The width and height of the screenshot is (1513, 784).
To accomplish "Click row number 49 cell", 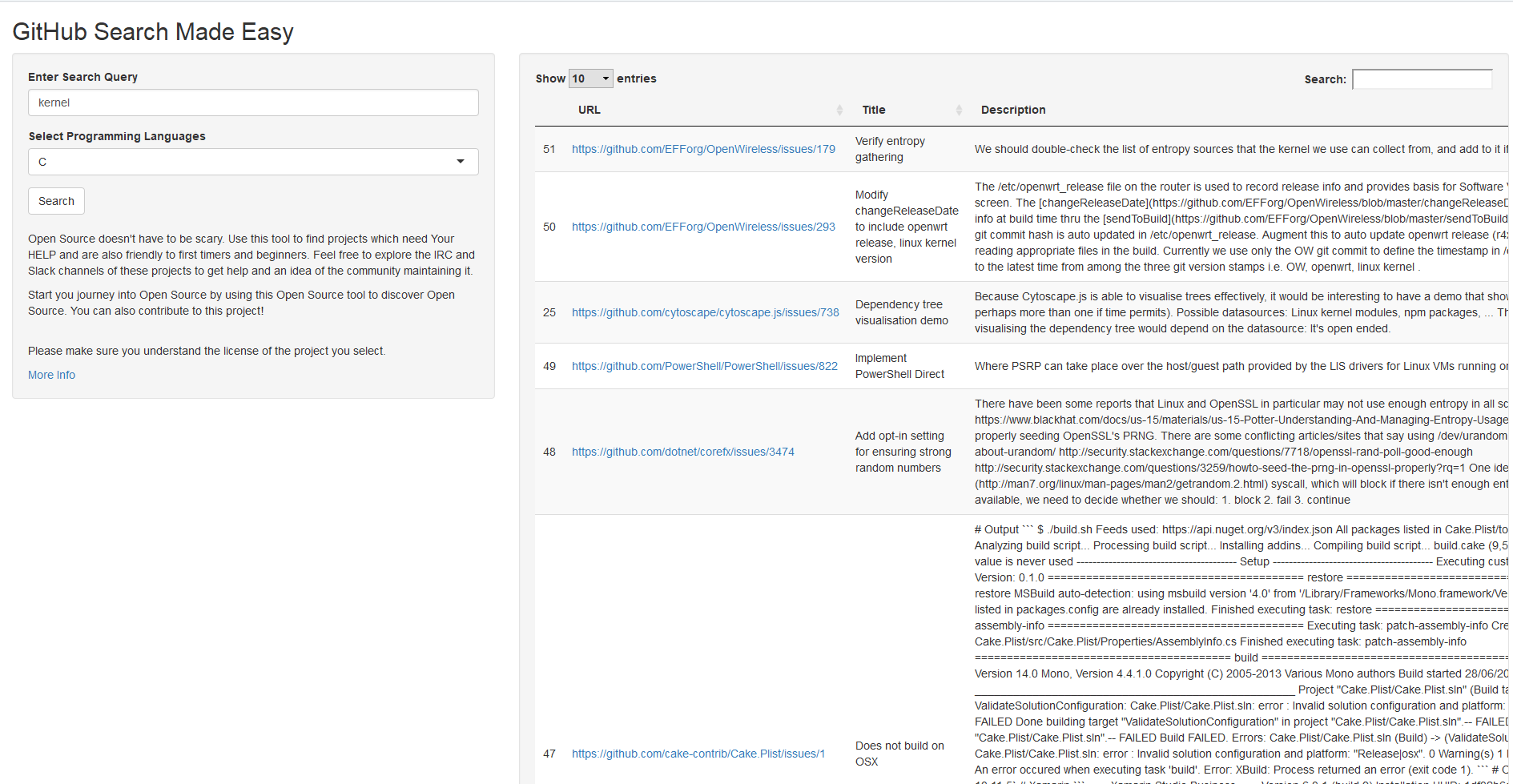I will 549,366.
